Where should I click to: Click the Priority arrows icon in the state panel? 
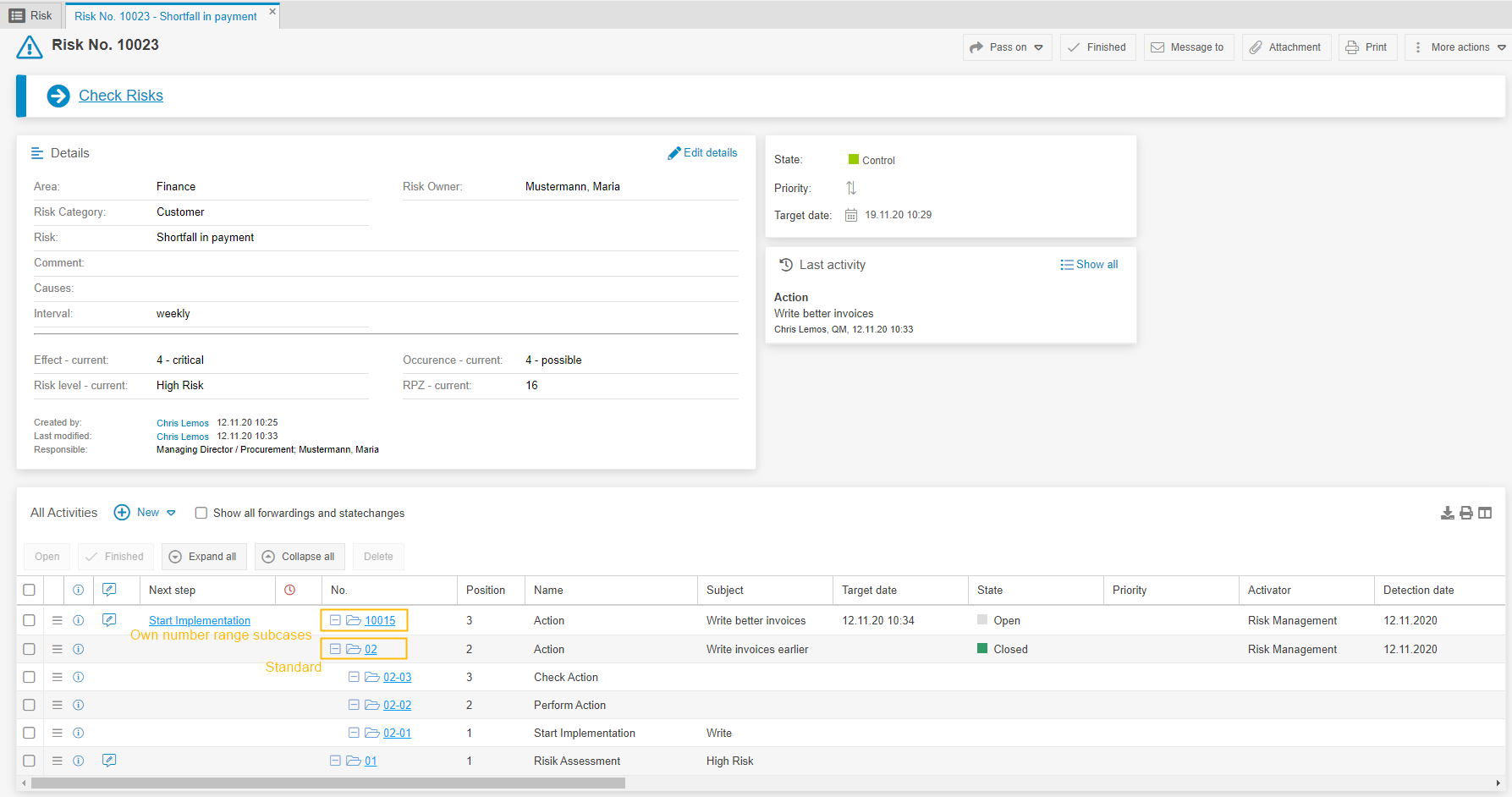(851, 188)
